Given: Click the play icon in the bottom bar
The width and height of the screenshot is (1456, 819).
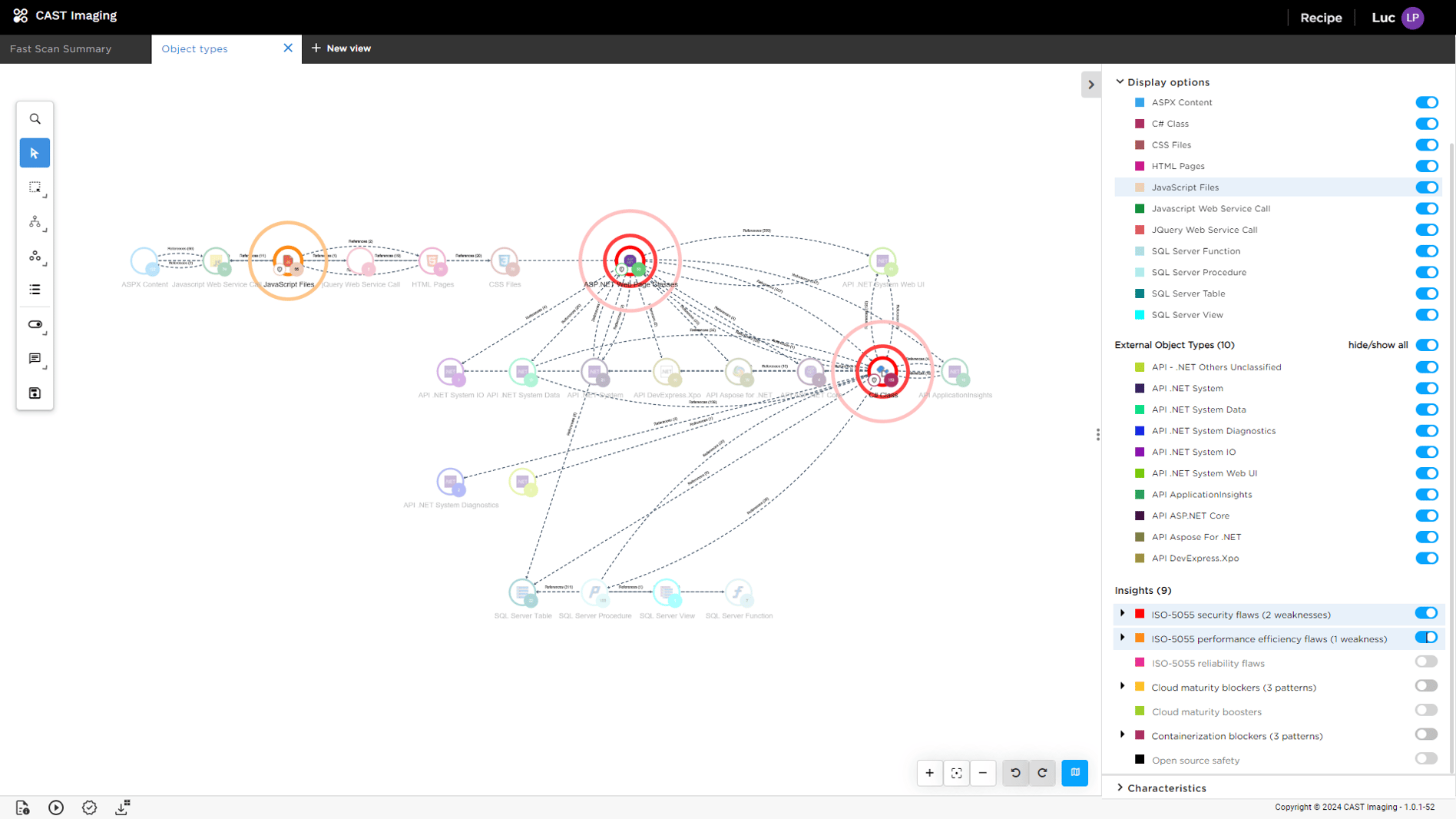Looking at the screenshot, I should click(55, 807).
